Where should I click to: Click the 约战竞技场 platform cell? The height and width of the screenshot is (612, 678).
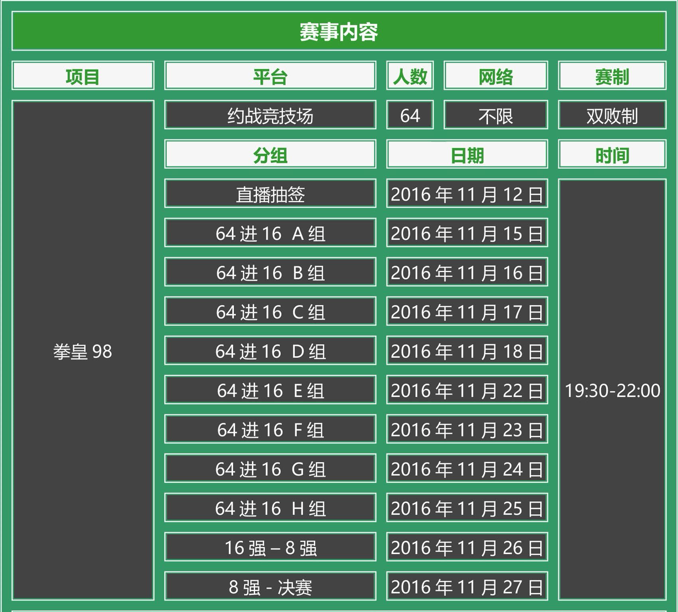(270, 115)
